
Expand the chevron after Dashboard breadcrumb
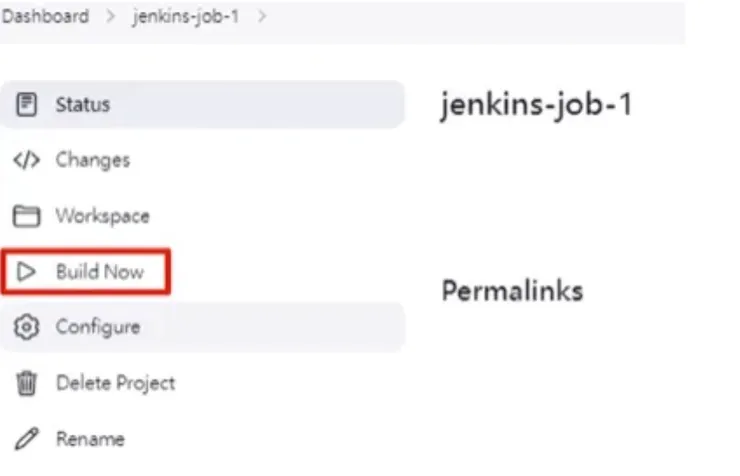pyautogui.click(x=111, y=17)
